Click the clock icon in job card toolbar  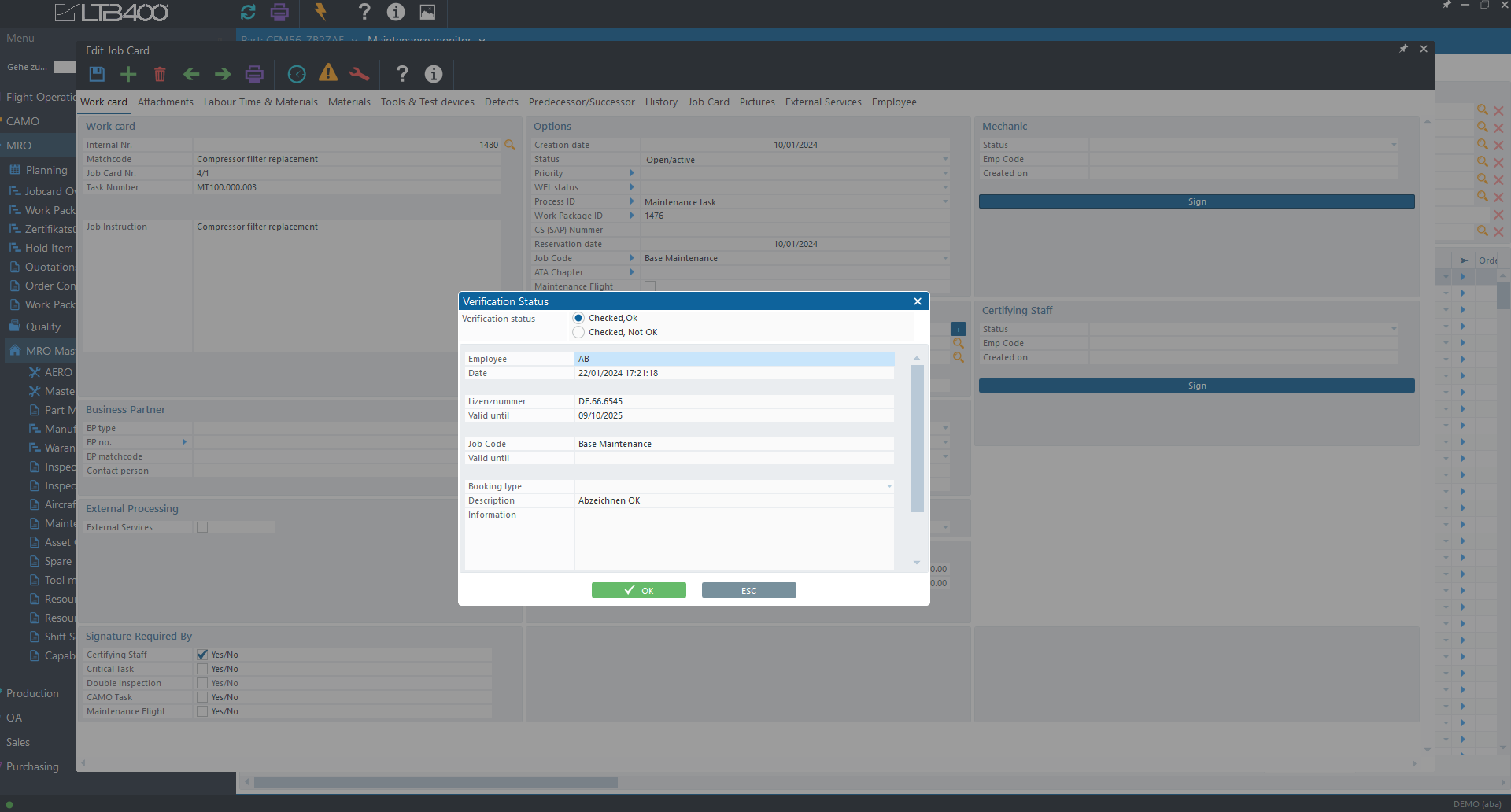[x=297, y=74]
